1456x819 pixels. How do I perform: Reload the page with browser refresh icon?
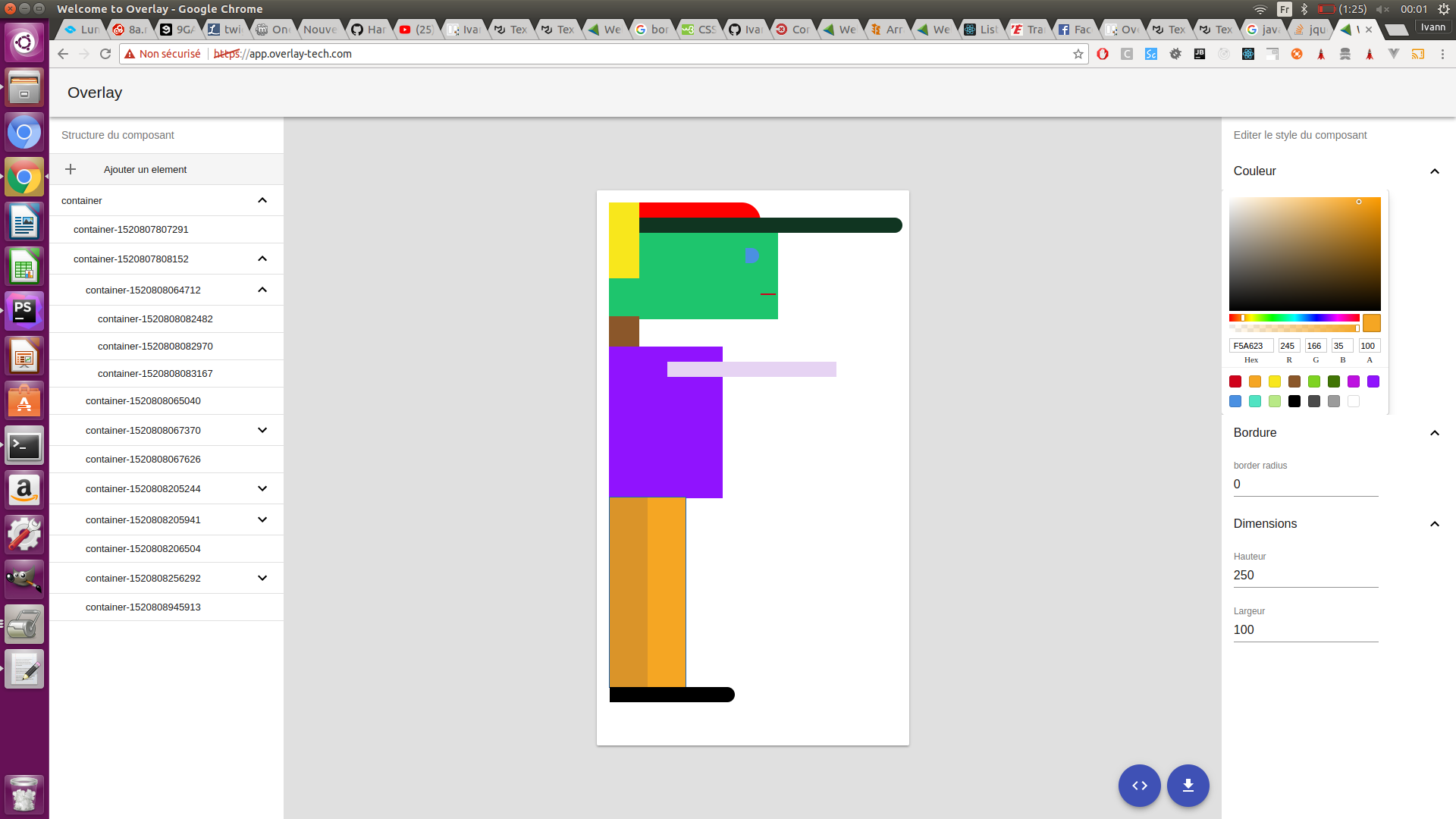coord(105,54)
